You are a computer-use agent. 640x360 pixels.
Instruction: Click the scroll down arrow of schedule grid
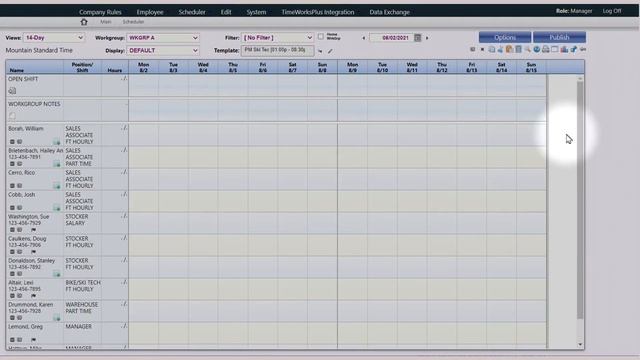point(580,345)
